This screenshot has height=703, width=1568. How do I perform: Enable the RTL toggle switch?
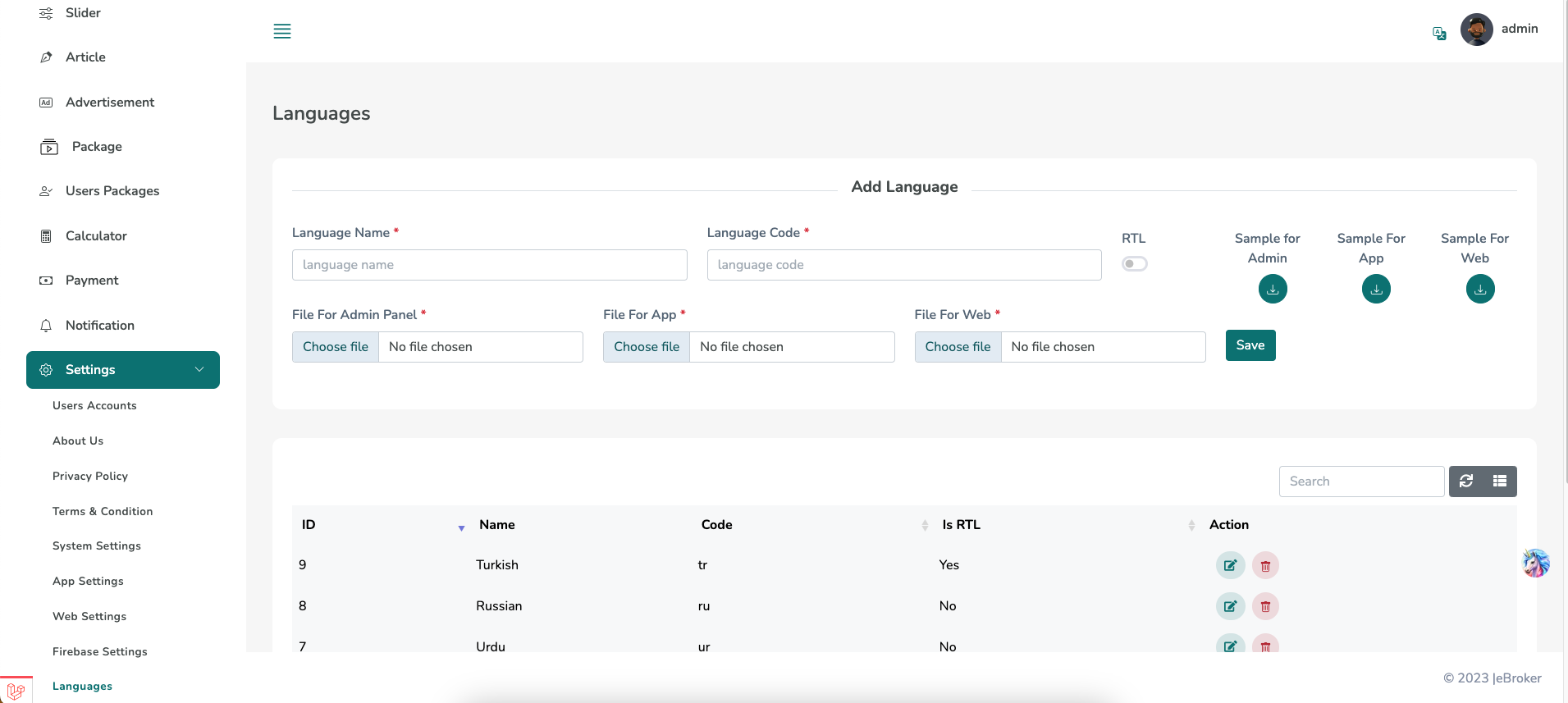[x=1135, y=264]
